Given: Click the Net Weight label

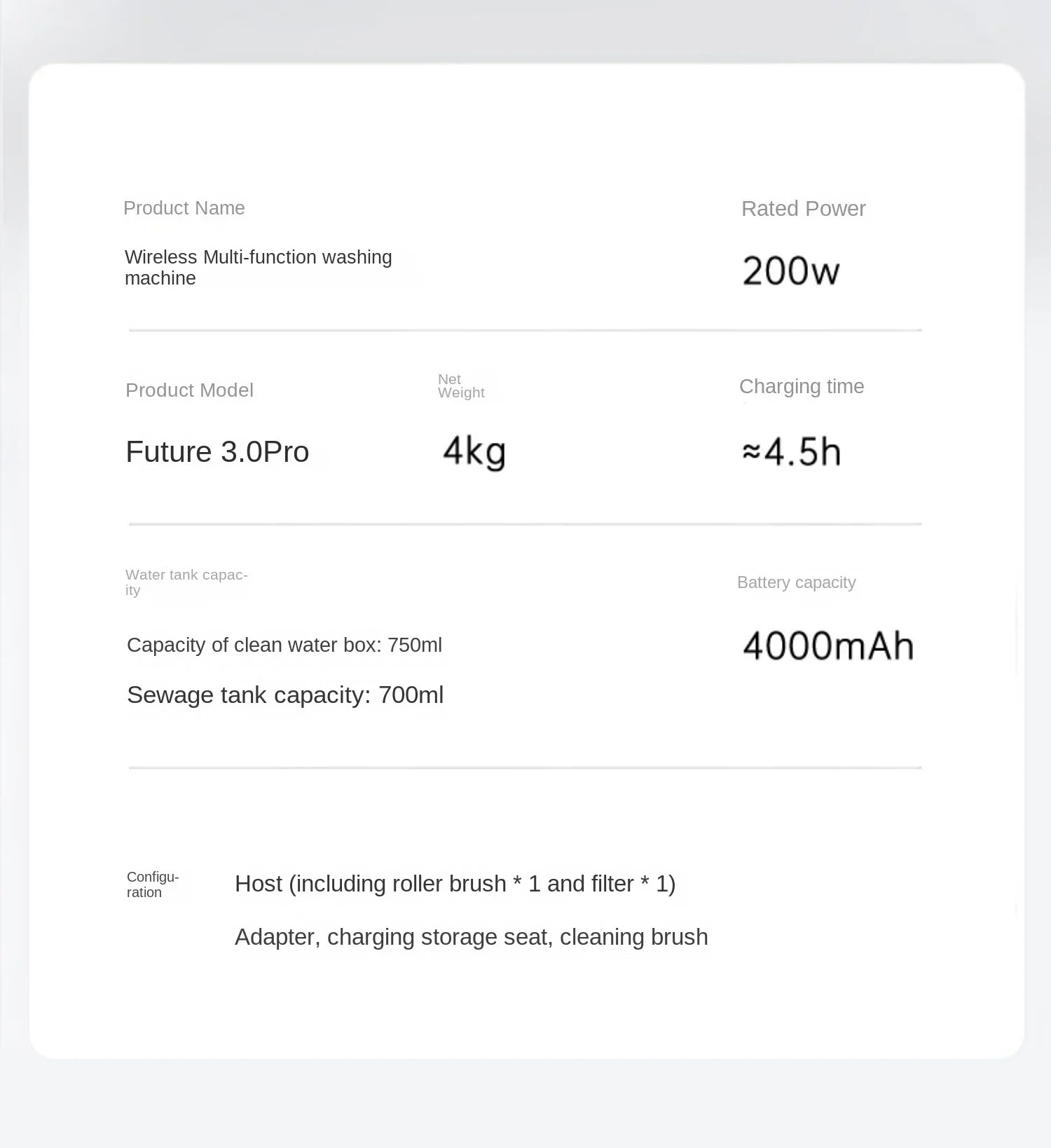Looking at the screenshot, I should coord(461,386).
